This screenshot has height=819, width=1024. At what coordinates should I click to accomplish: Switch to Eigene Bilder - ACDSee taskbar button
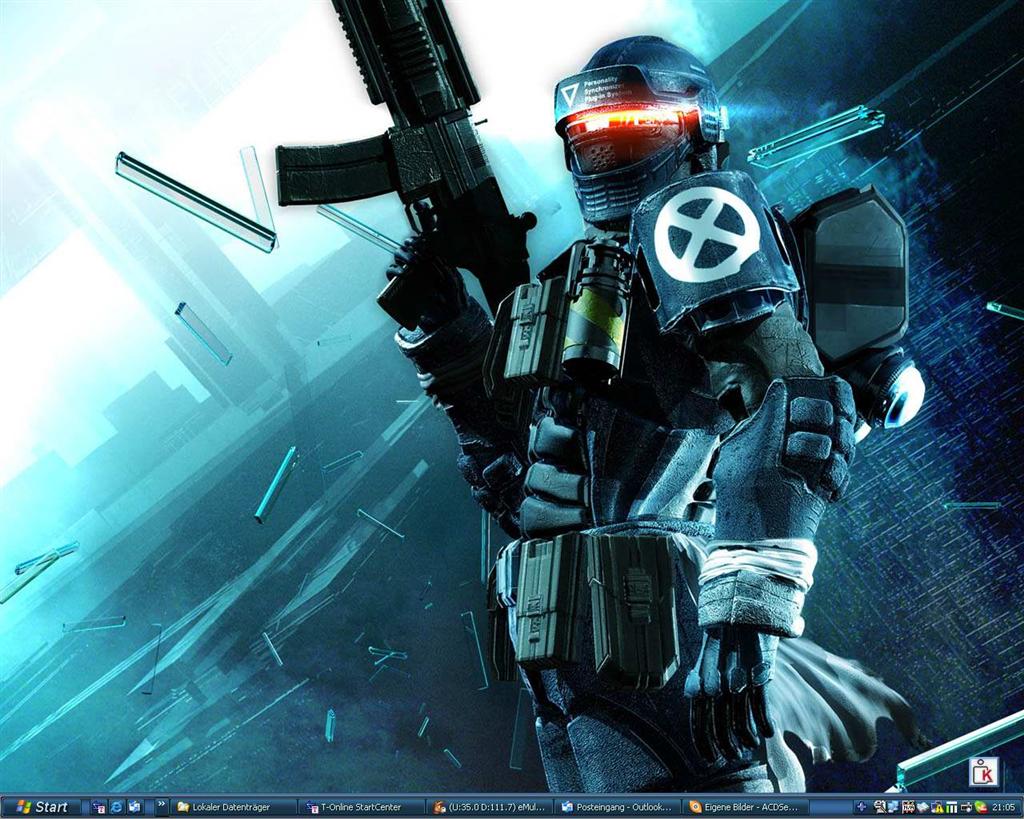(745, 808)
